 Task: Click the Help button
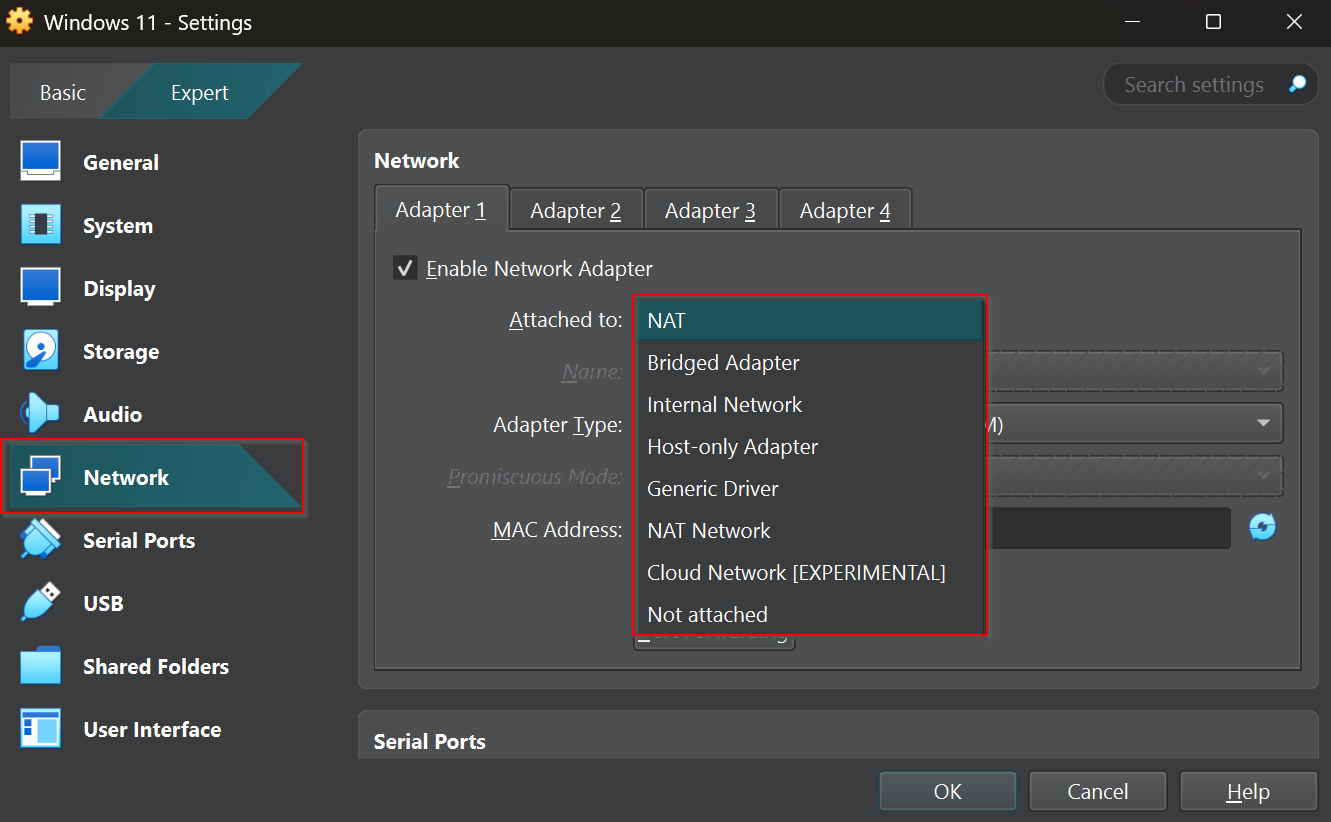pos(1248,791)
